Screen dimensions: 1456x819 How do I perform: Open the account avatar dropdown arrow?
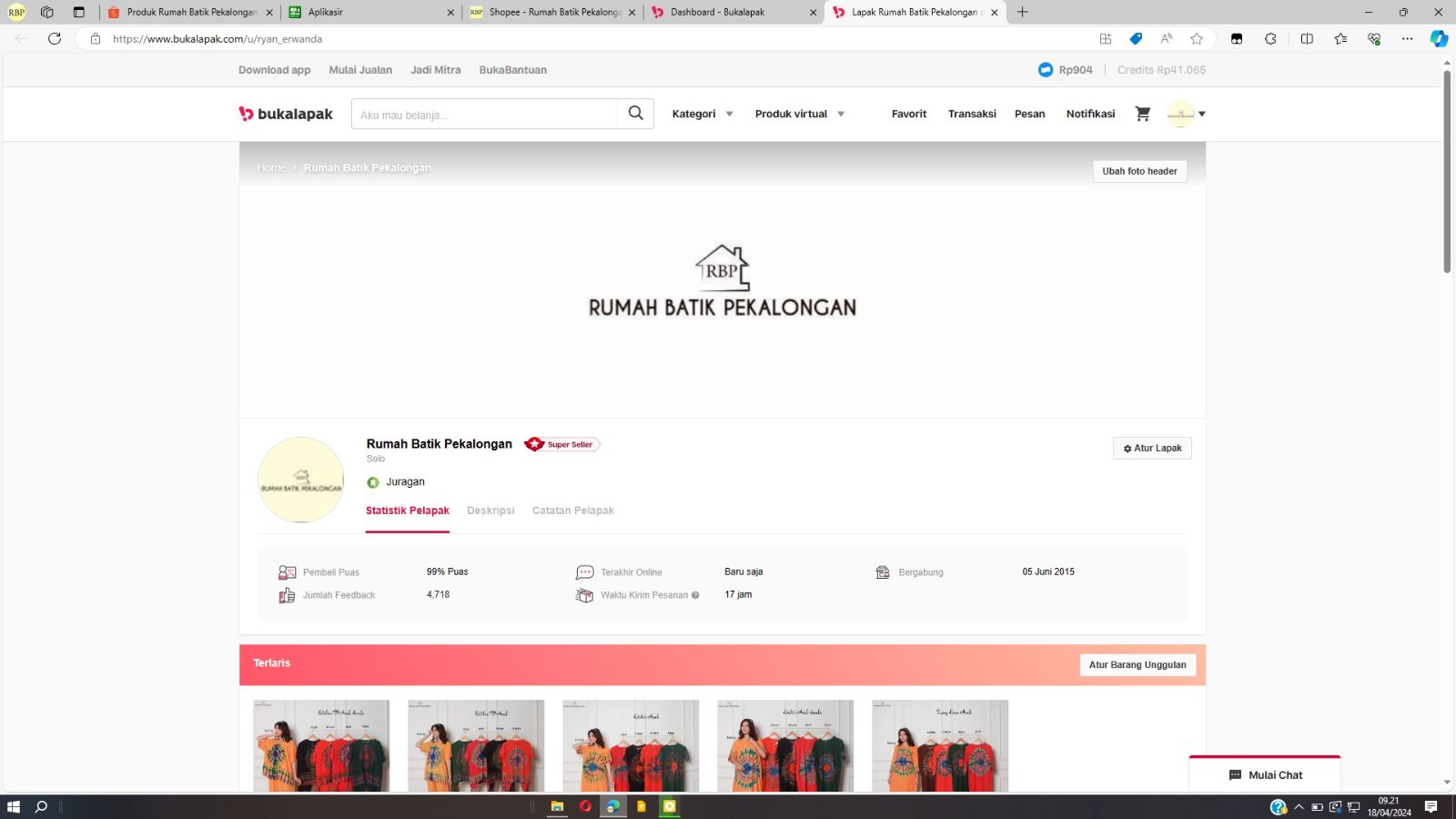pos(1202,114)
